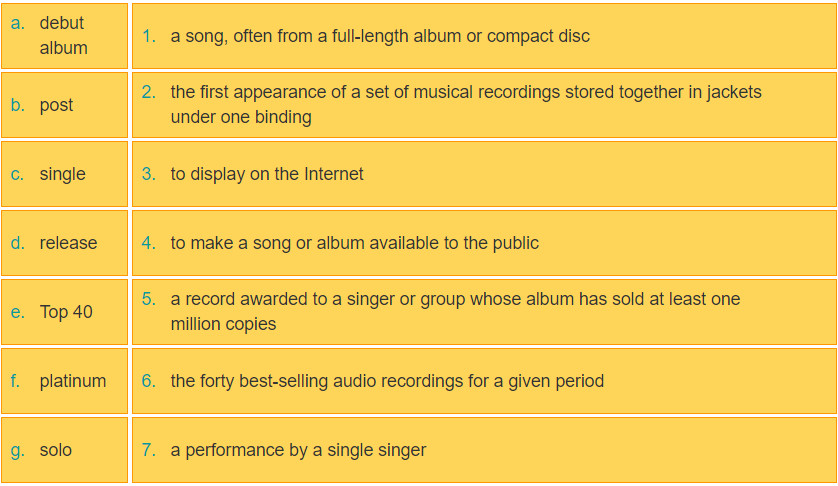
Task: Click the definition about one million copies sold
Action: 455,311
